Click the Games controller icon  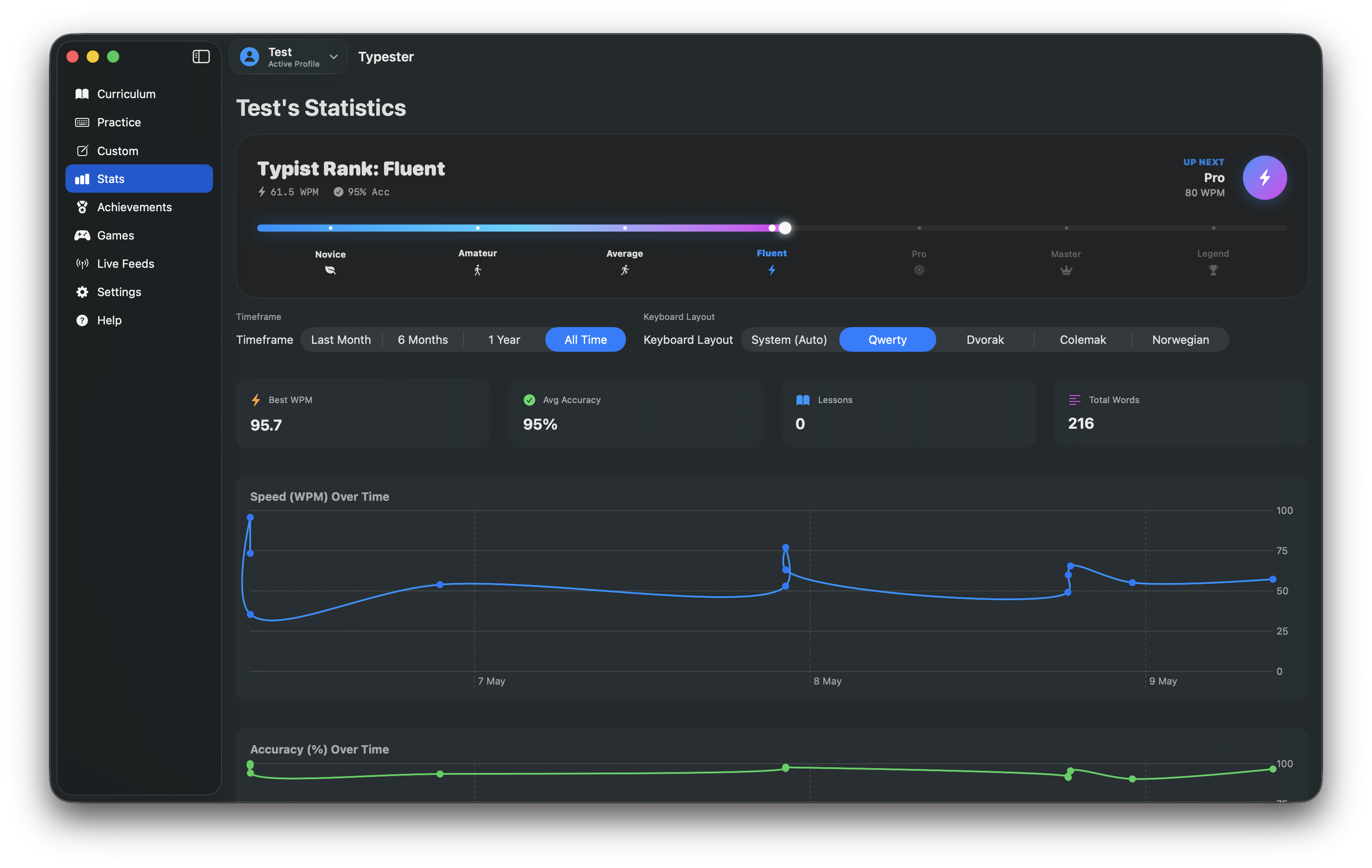[82, 235]
